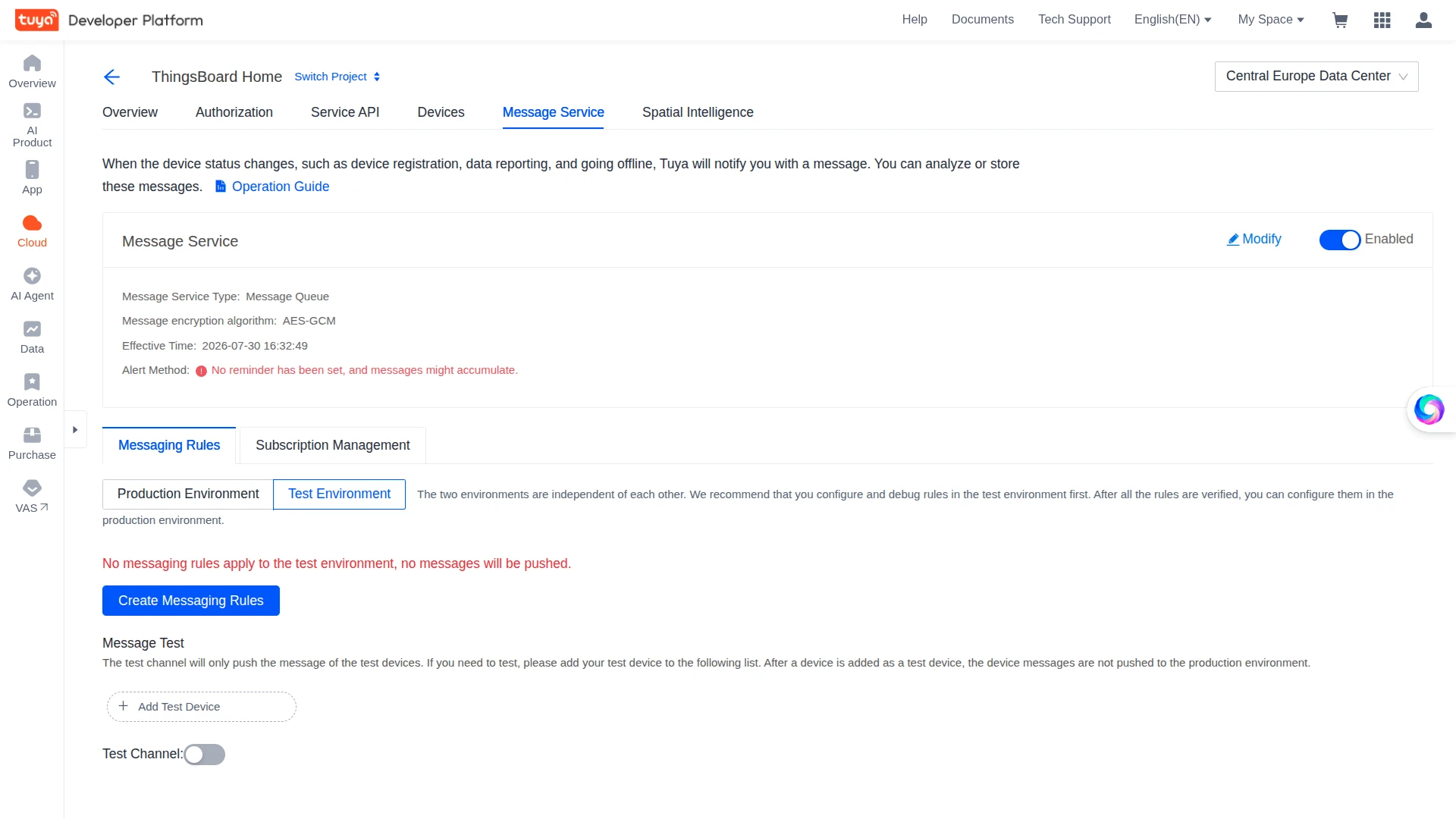This screenshot has height=819, width=1456.
Task: Open the Service API tab
Action: click(345, 112)
